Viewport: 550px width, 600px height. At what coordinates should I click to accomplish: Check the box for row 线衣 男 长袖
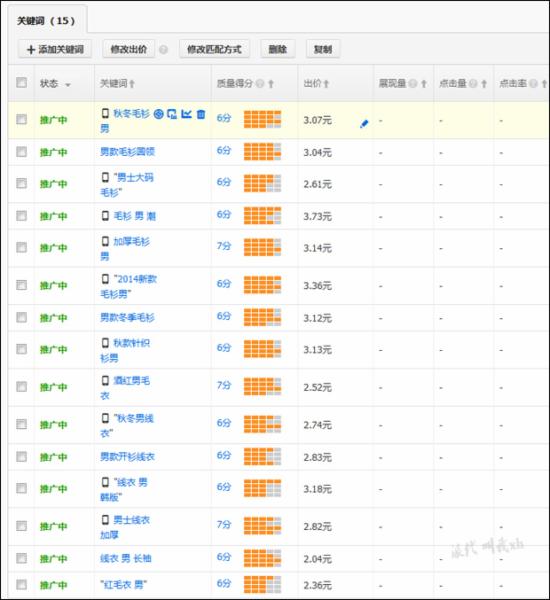click(x=21, y=558)
